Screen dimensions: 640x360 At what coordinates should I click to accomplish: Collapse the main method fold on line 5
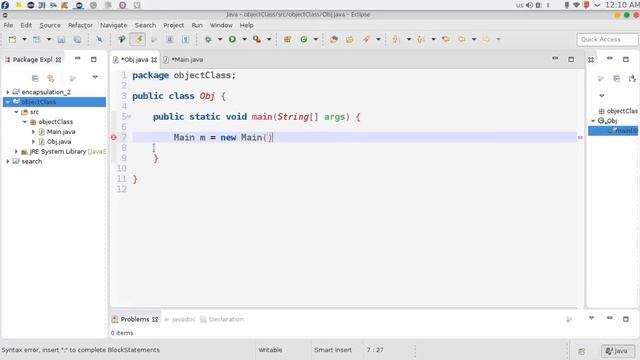tap(129, 116)
